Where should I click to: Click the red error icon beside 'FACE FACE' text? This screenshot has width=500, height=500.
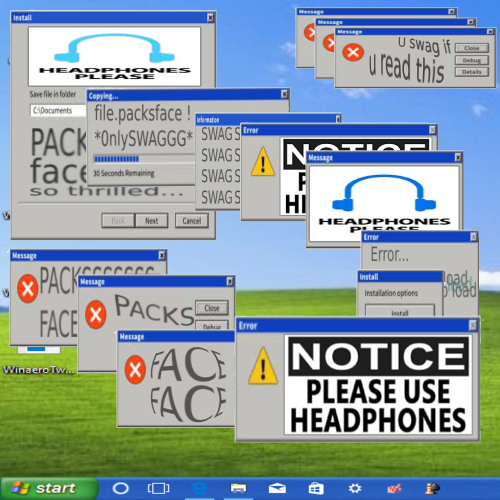[135, 370]
